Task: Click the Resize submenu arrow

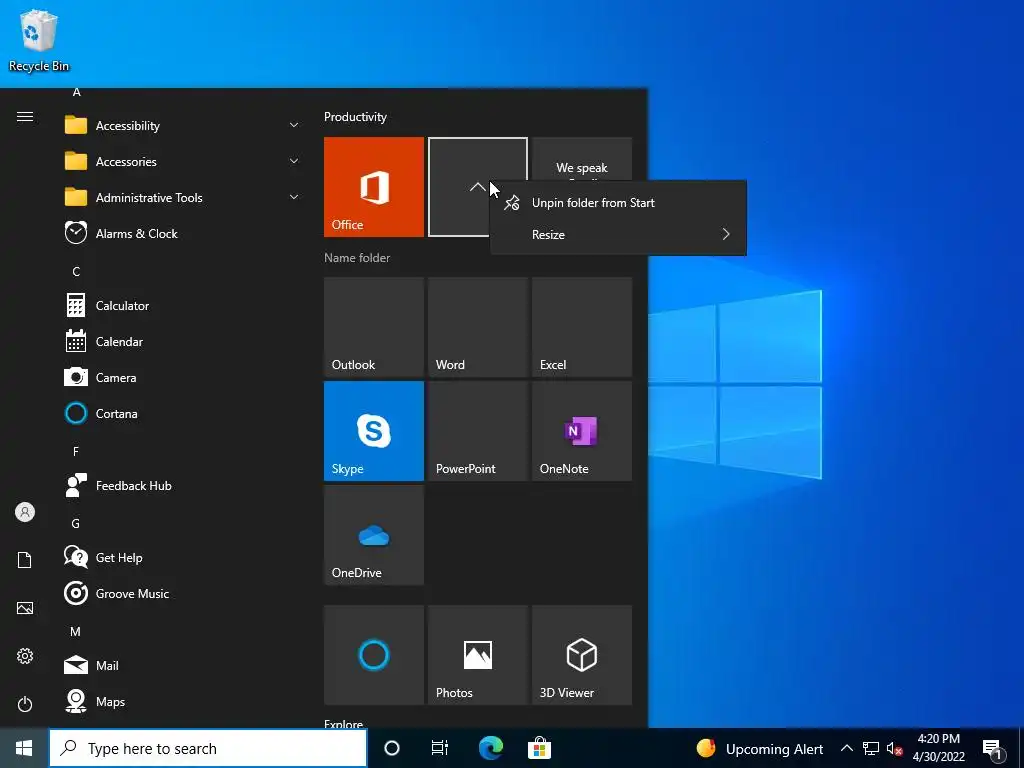Action: [x=726, y=234]
